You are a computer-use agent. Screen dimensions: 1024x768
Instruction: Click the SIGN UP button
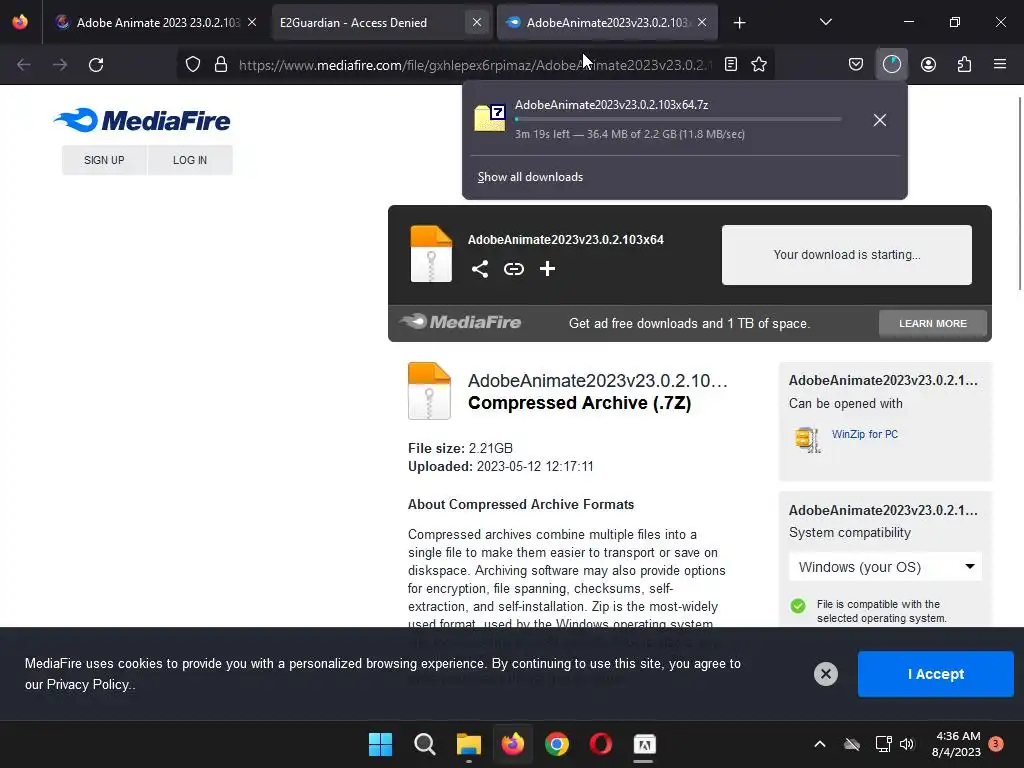click(x=104, y=160)
